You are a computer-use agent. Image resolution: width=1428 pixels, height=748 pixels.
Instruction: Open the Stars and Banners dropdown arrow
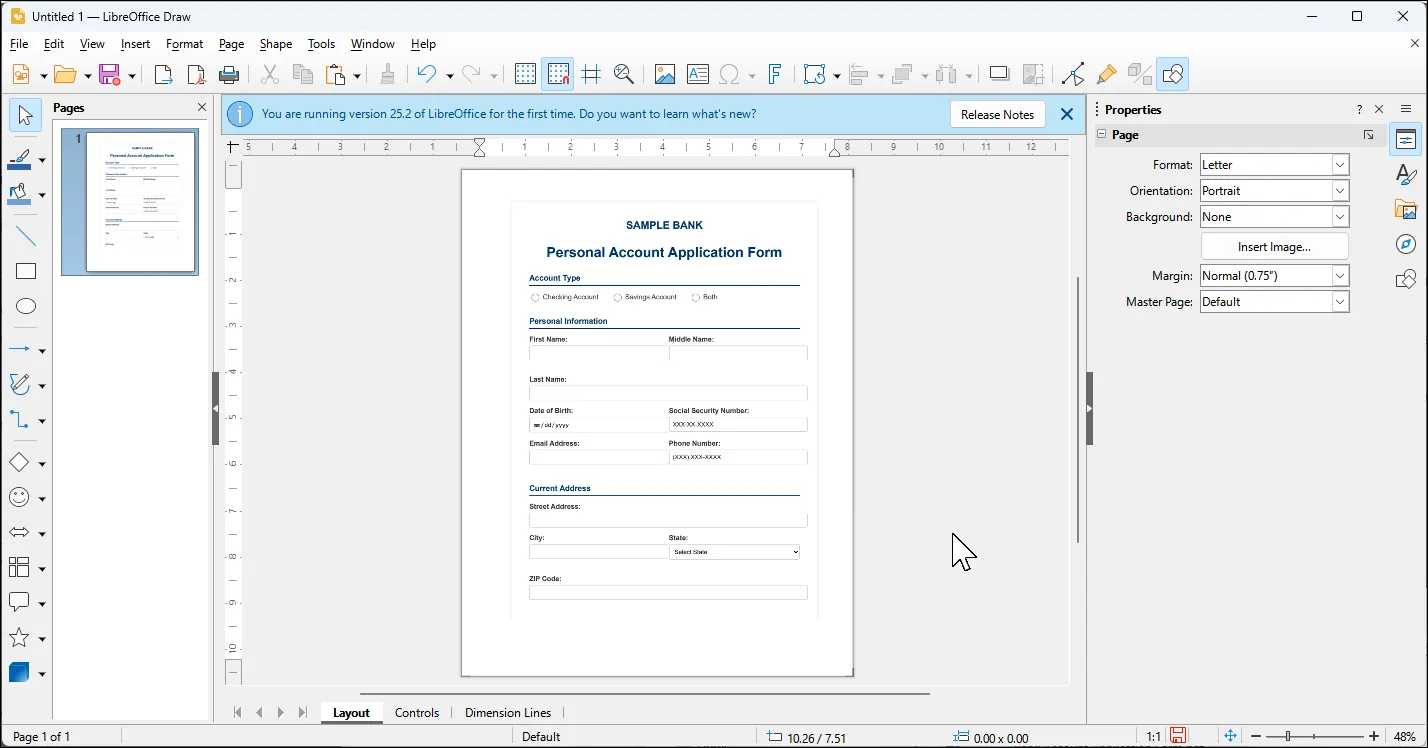point(42,639)
